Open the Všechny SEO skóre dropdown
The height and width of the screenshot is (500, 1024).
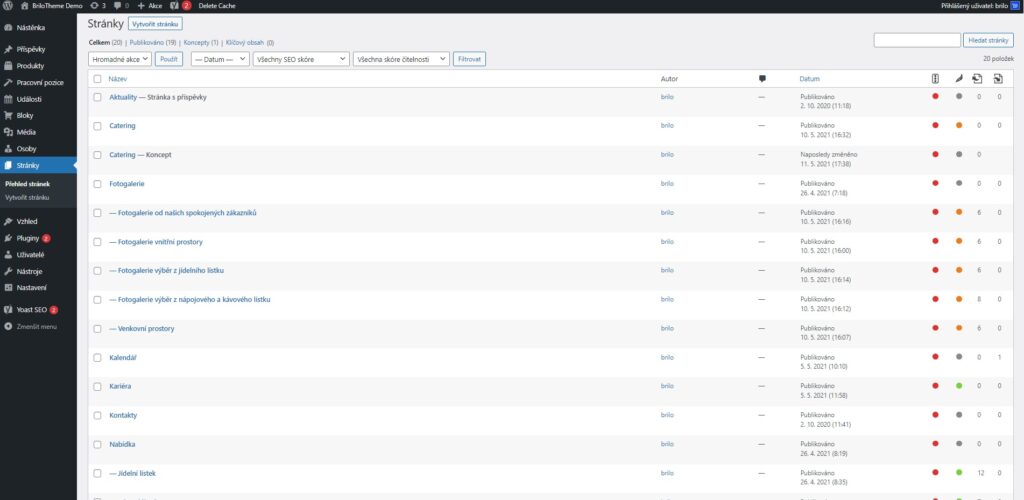300,59
